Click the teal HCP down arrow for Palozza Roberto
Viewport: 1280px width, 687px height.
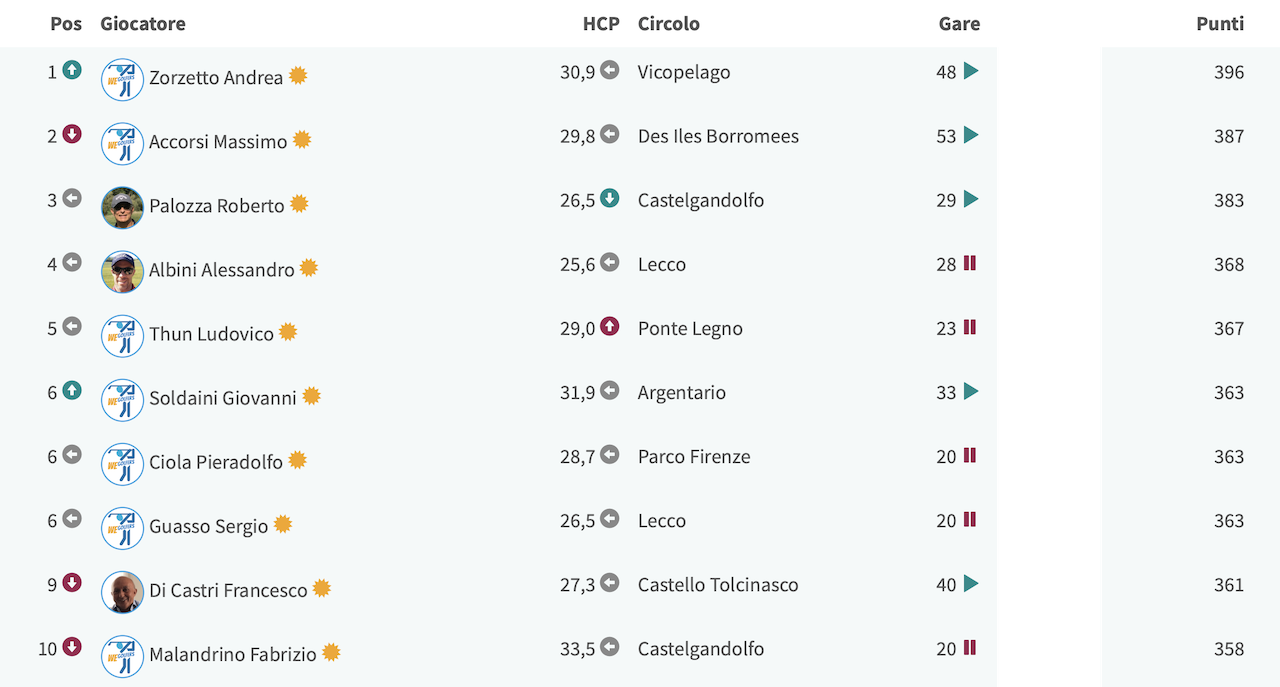coord(609,198)
